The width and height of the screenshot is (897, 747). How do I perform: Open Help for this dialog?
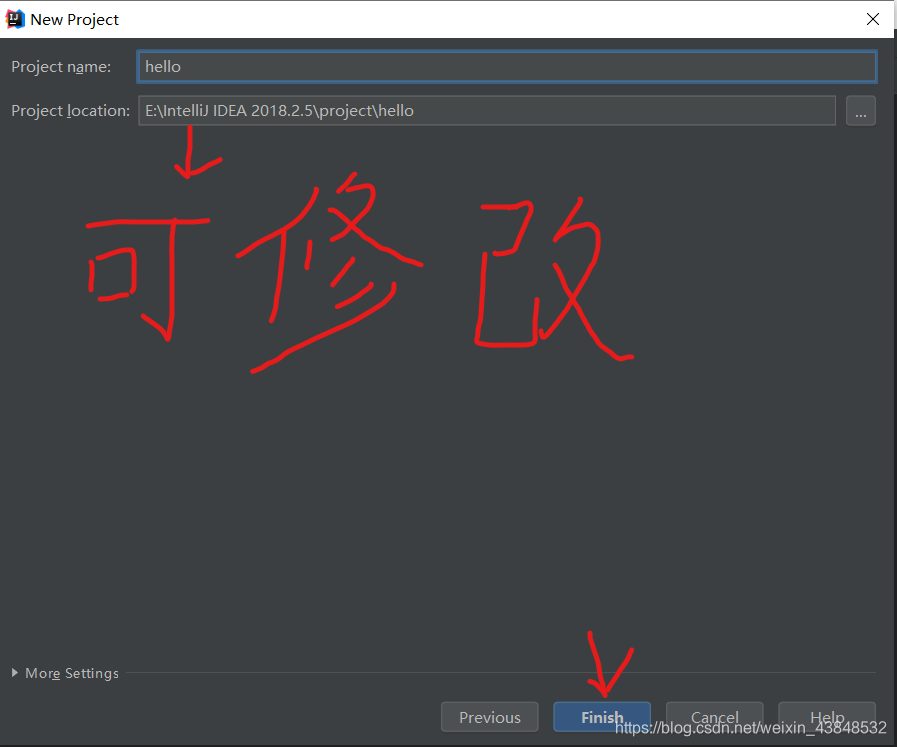tap(827, 717)
